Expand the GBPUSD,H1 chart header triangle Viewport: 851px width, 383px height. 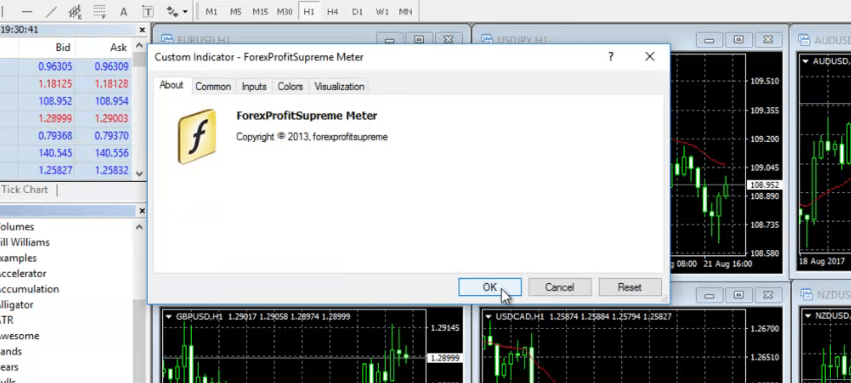(x=169, y=317)
